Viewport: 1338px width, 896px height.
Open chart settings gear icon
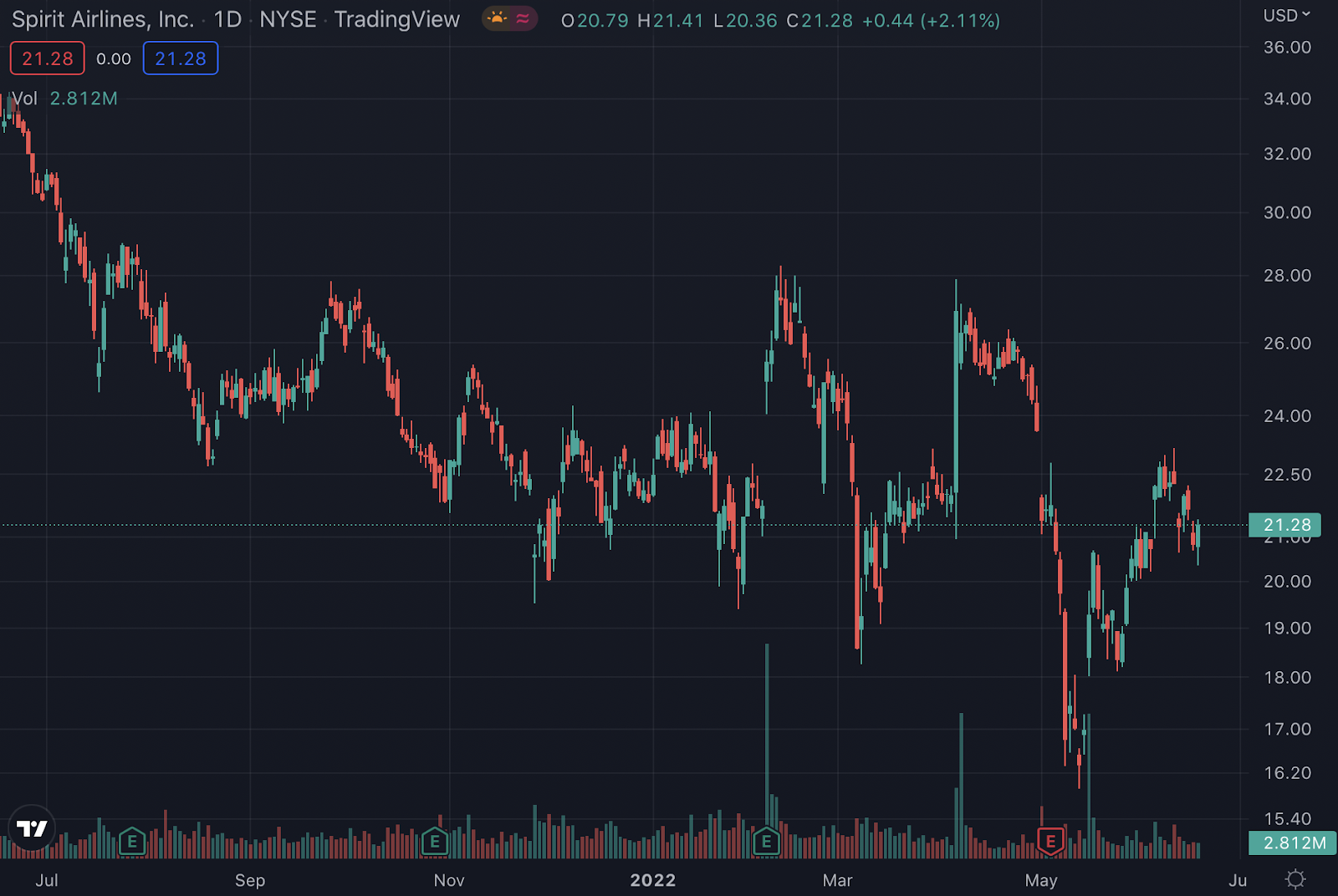pyautogui.click(x=1295, y=879)
